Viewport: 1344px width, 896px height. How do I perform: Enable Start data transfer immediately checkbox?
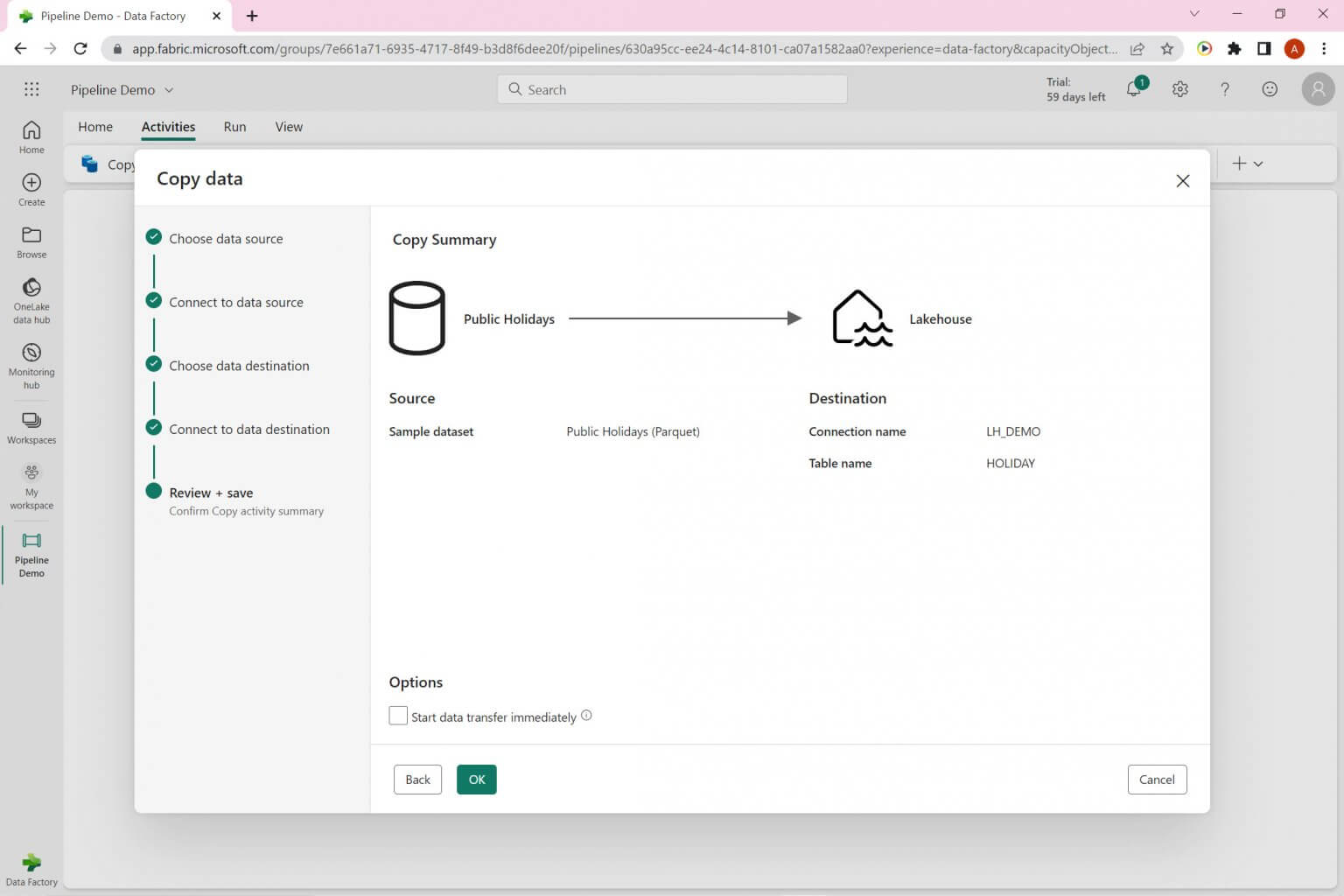tap(398, 716)
